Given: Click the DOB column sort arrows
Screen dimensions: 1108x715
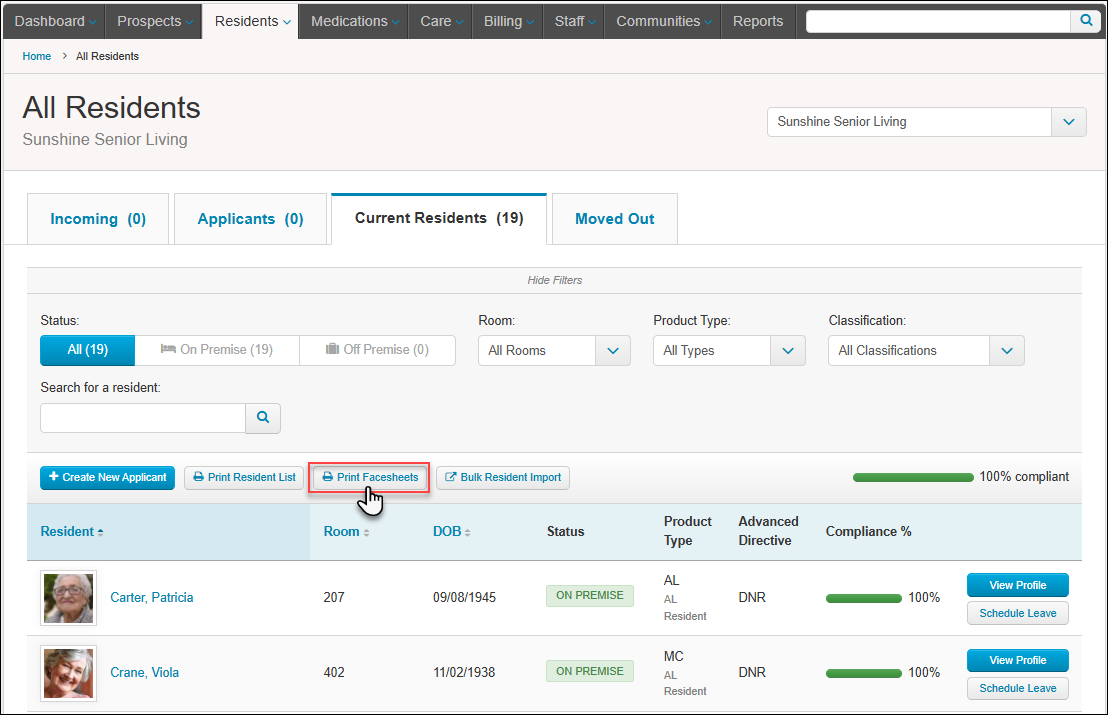Looking at the screenshot, I should point(468,533).
